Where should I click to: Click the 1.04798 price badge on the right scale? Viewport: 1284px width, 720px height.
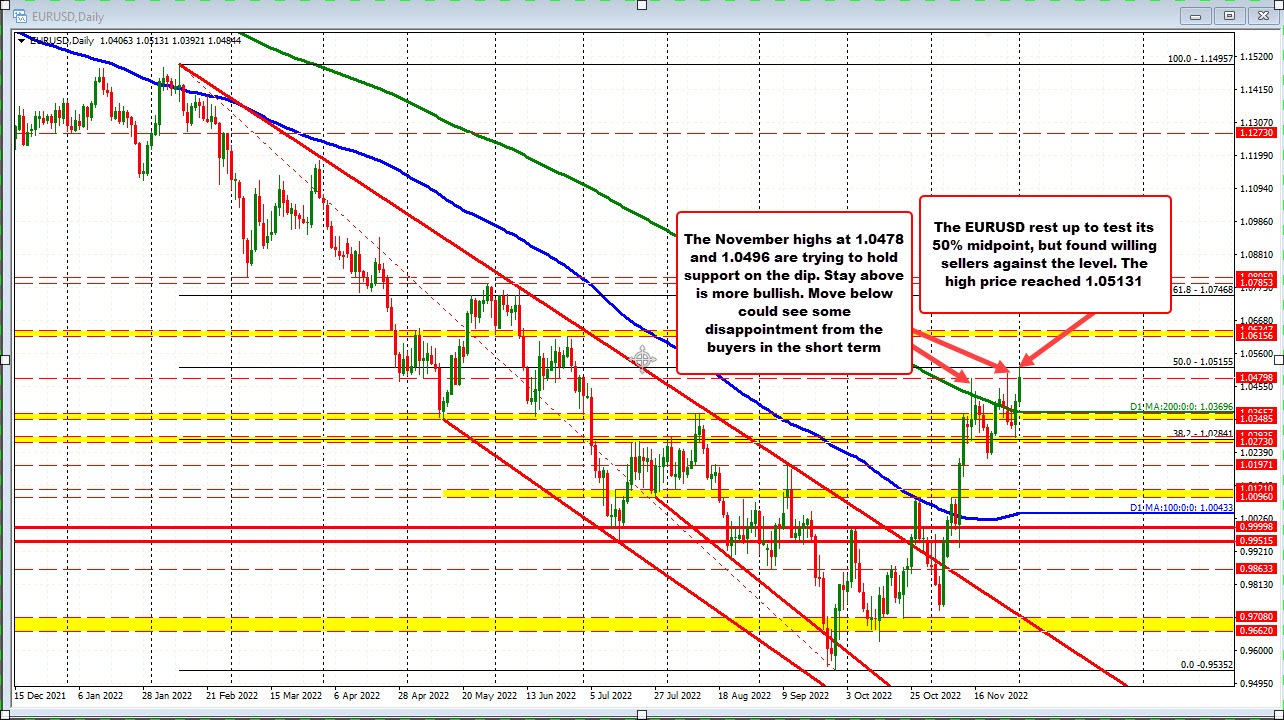[x=1259, y=377]
